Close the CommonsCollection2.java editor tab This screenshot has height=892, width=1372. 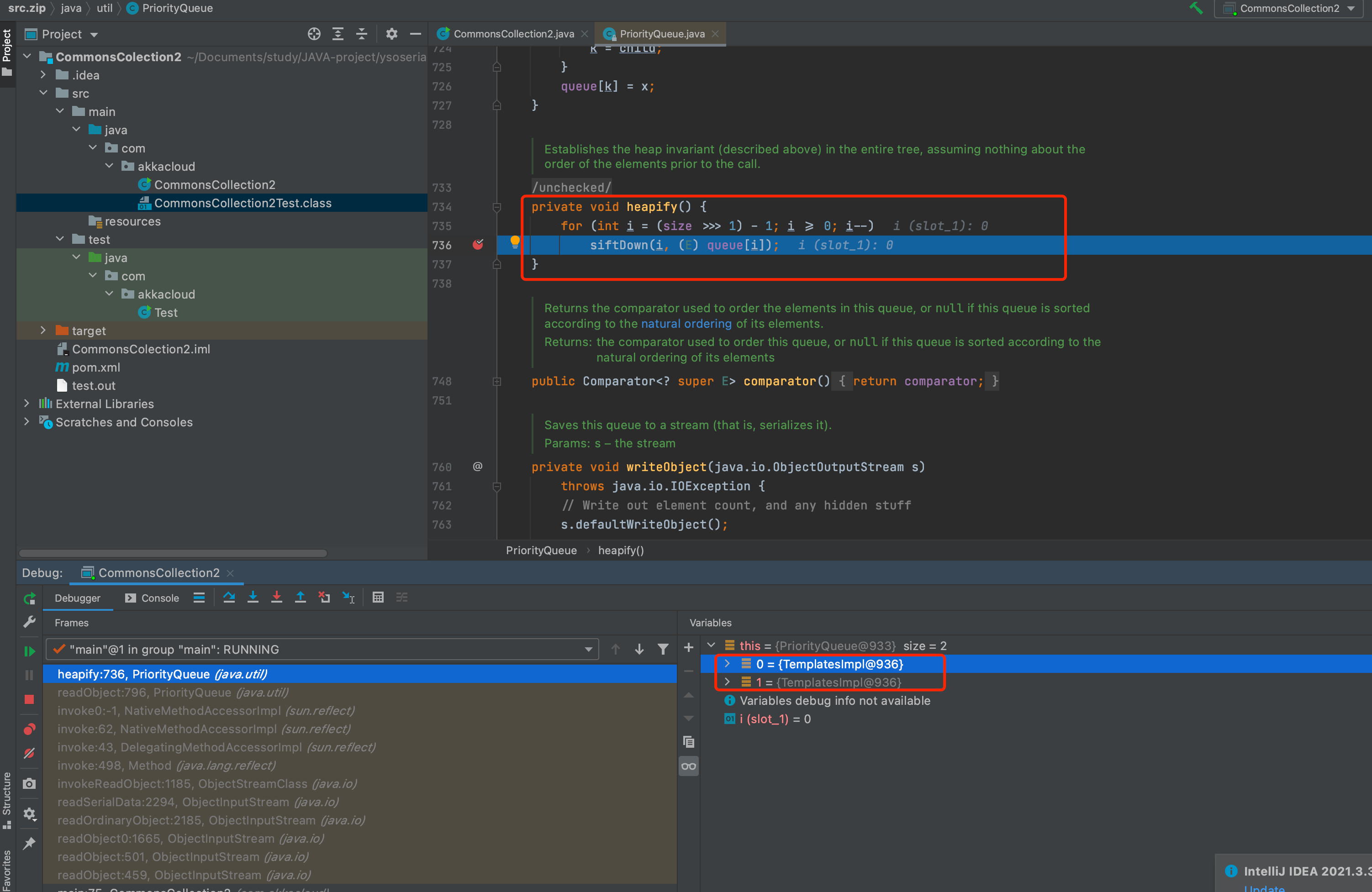tap(585, 34)
